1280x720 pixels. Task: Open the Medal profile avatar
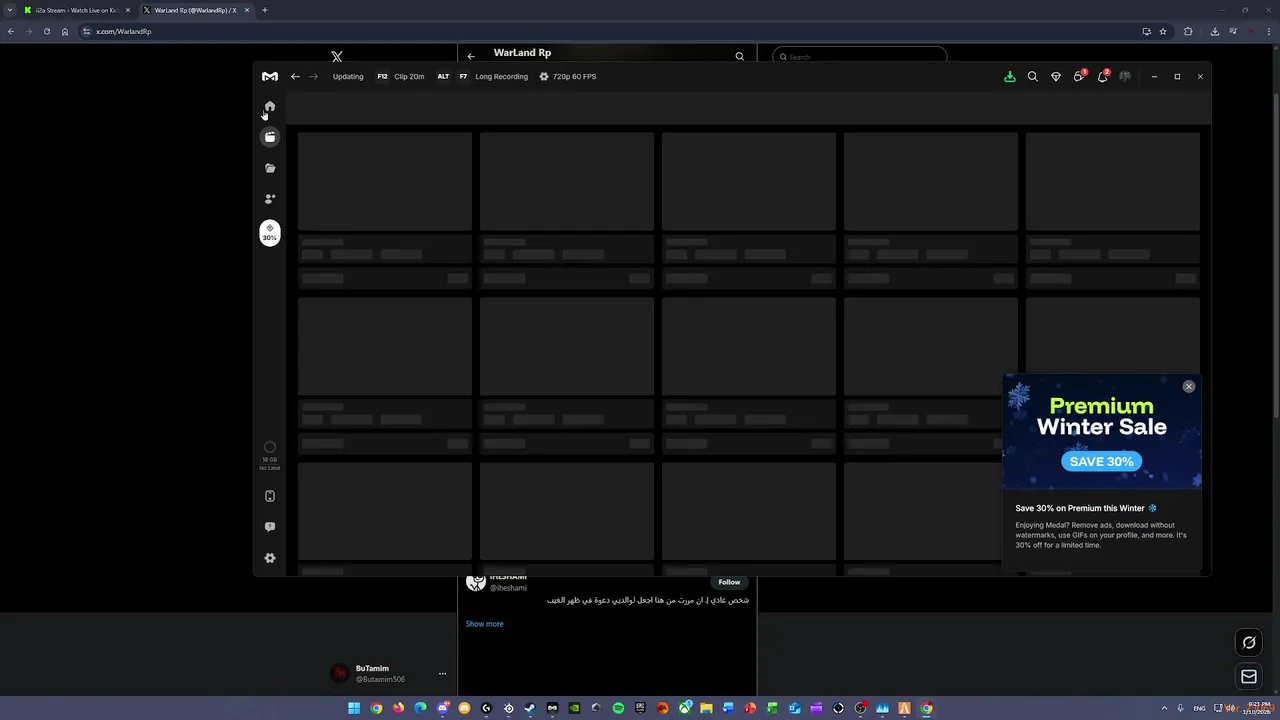click(x=1125, y=76)
